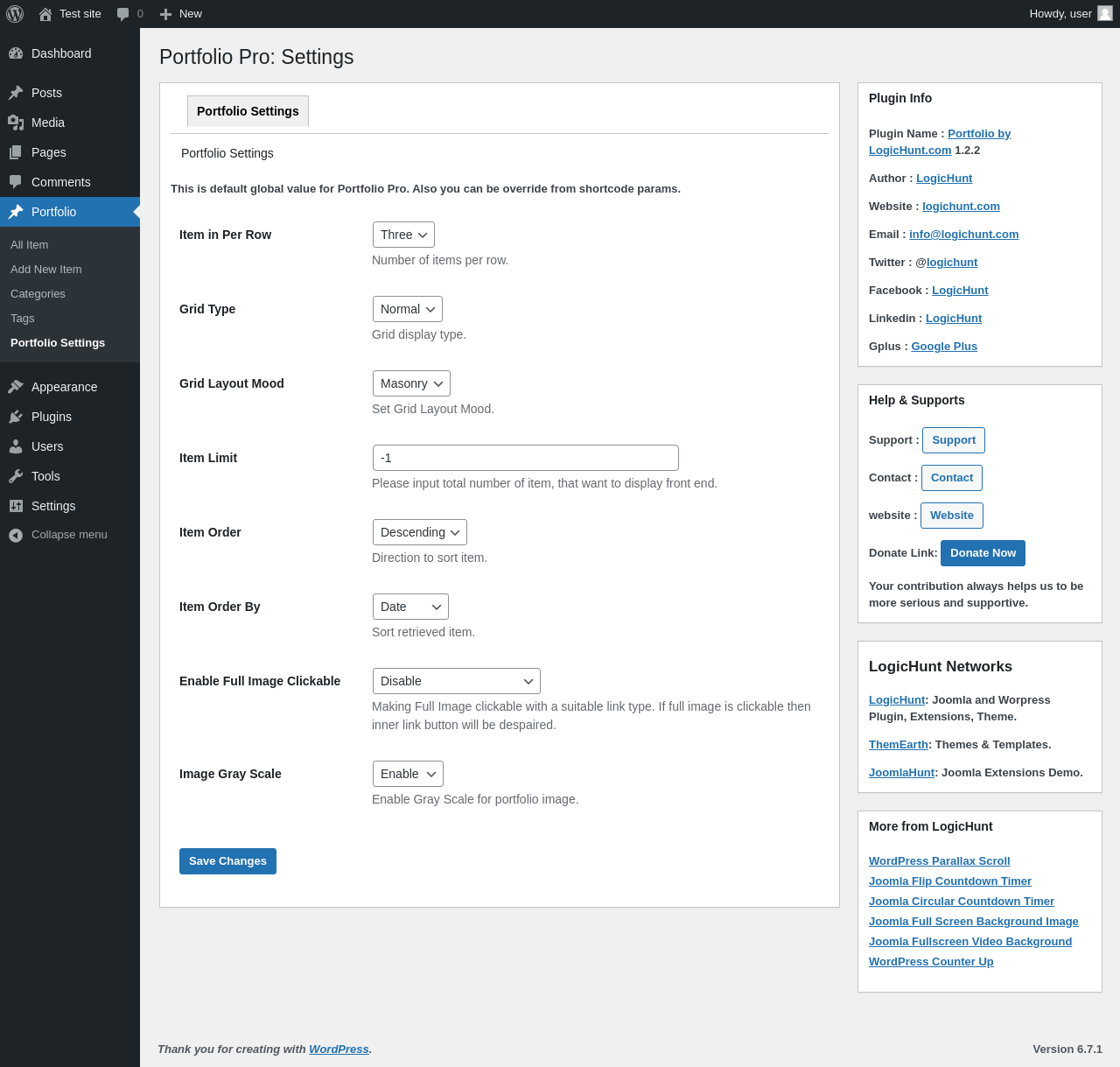This screenshot has height=1067, width=1120.
Task: Open Joomla Flip Countdown Timer link
Action: (x=950, y=881)
